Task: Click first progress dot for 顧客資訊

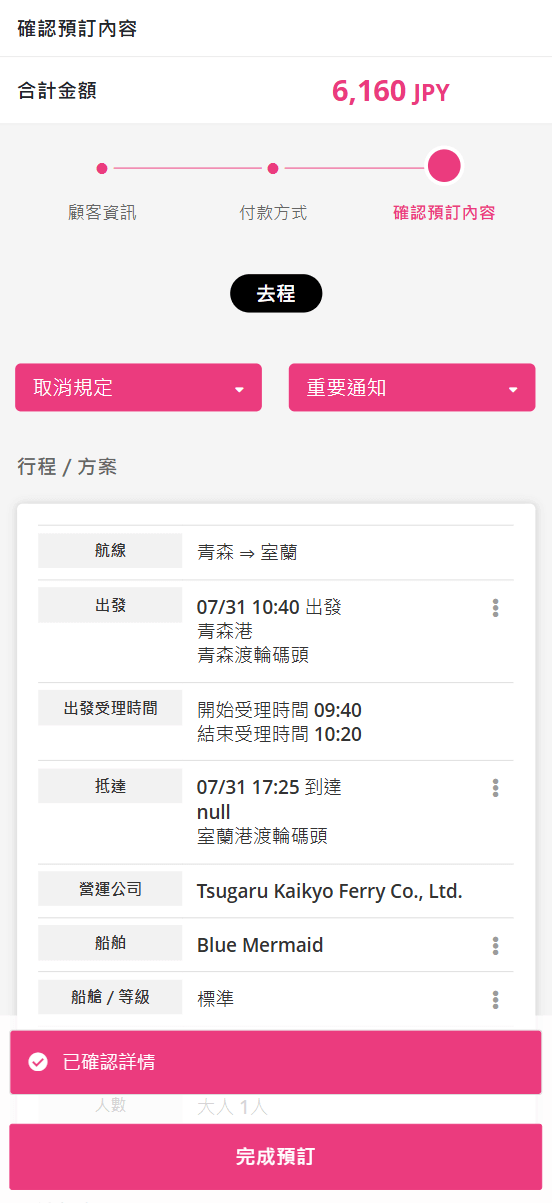Action: [102, 168]
